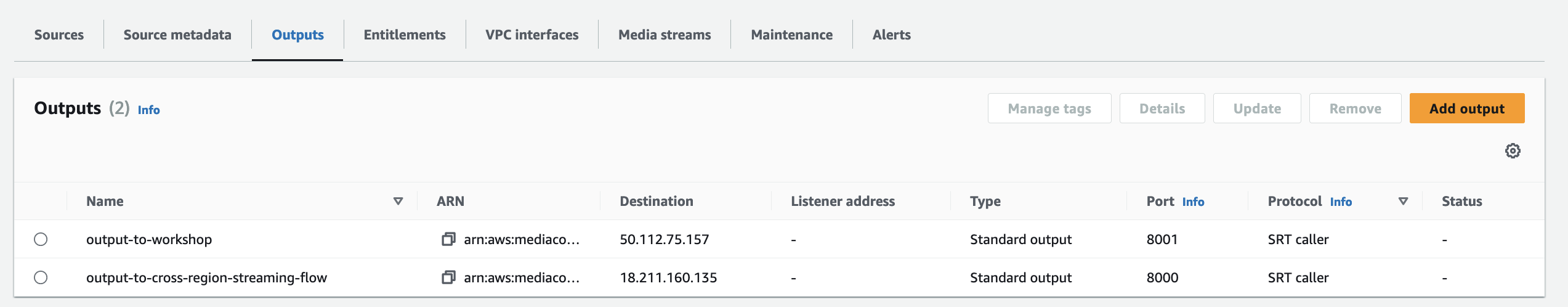
Task: Sort outputs by Name column arrow
Action: [398, 201]
